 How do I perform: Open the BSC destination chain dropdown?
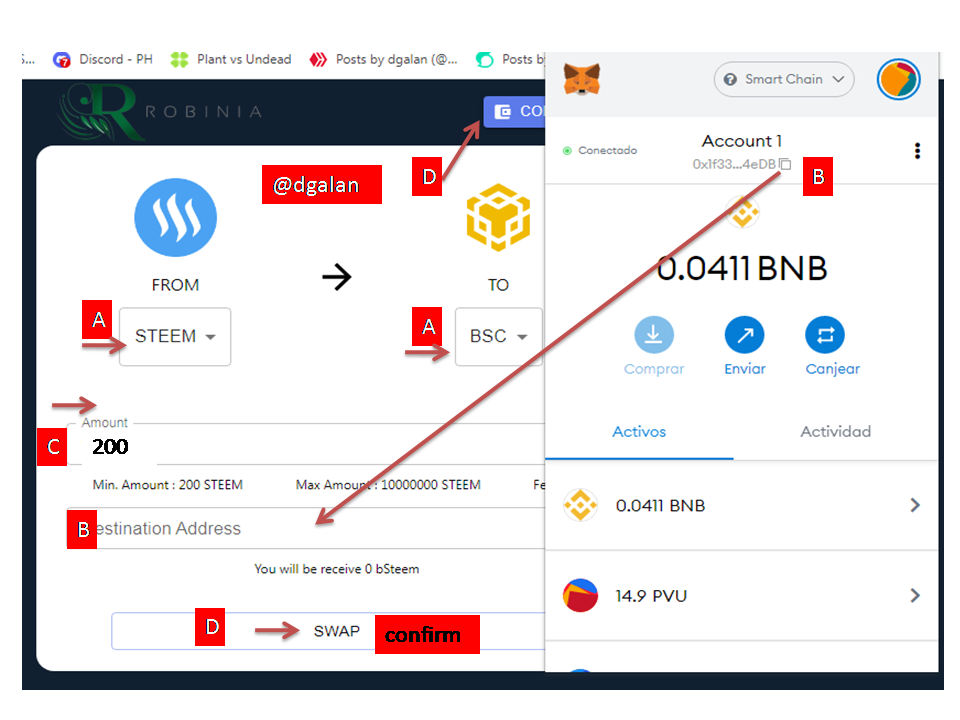click(498, 337)
